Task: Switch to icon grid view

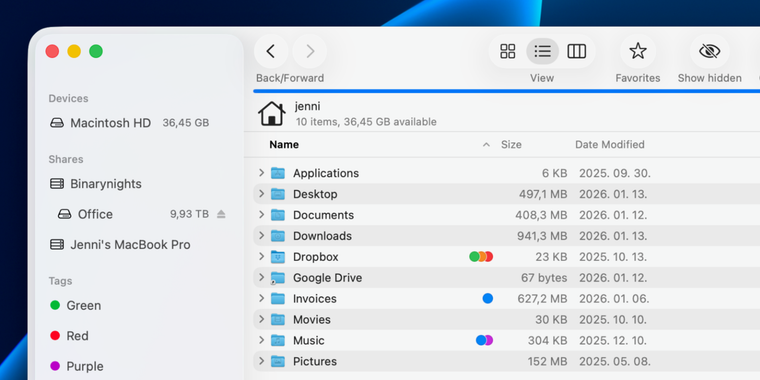Action: 507,51
